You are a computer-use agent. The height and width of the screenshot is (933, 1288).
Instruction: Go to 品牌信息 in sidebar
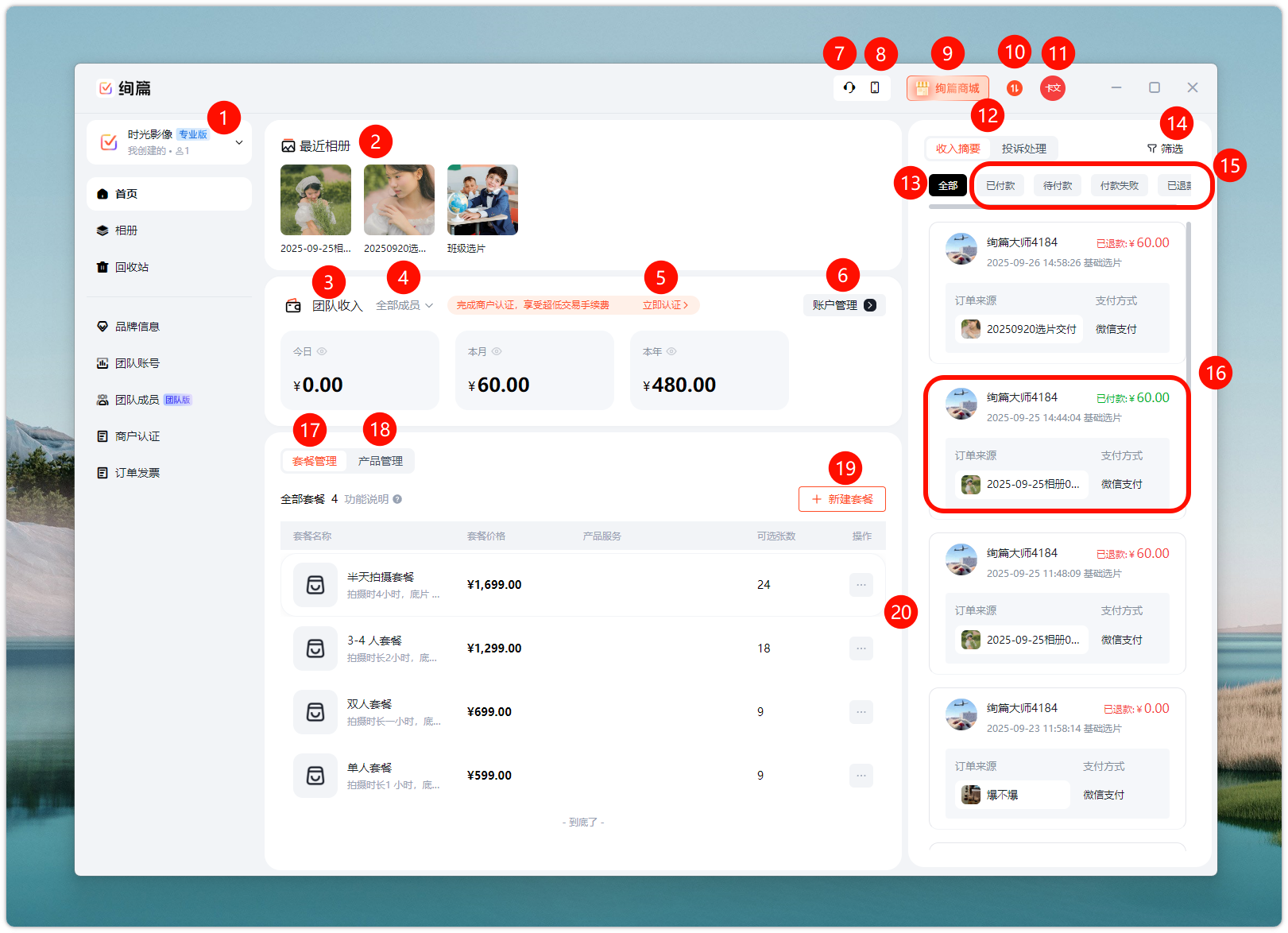137,327
